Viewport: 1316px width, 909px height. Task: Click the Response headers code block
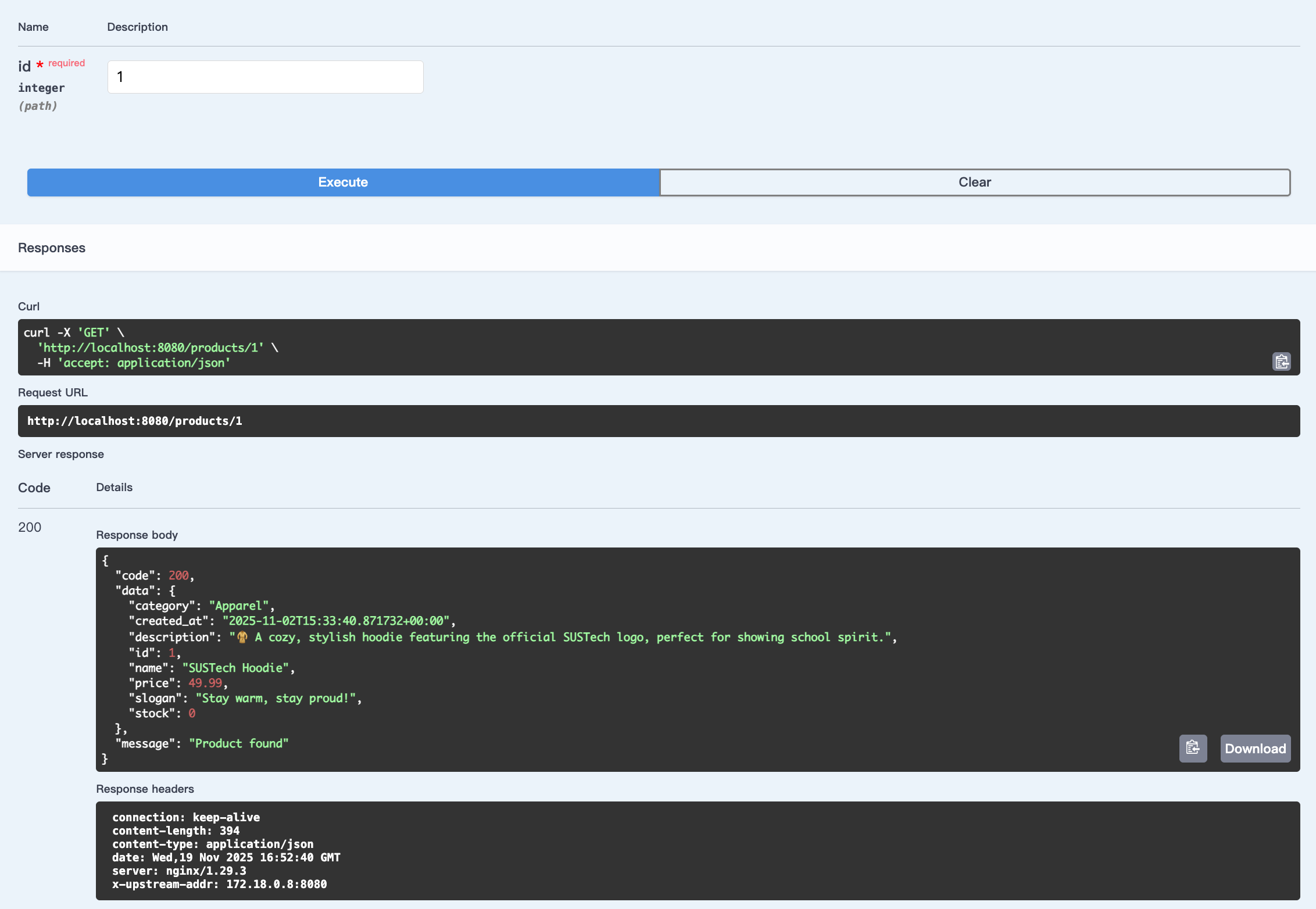pos(698,850)
